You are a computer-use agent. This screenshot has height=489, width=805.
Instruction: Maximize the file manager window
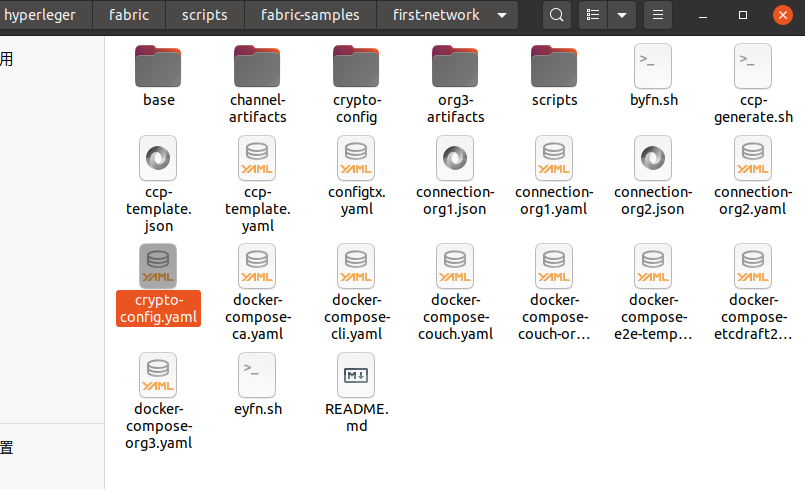(742, 15)
